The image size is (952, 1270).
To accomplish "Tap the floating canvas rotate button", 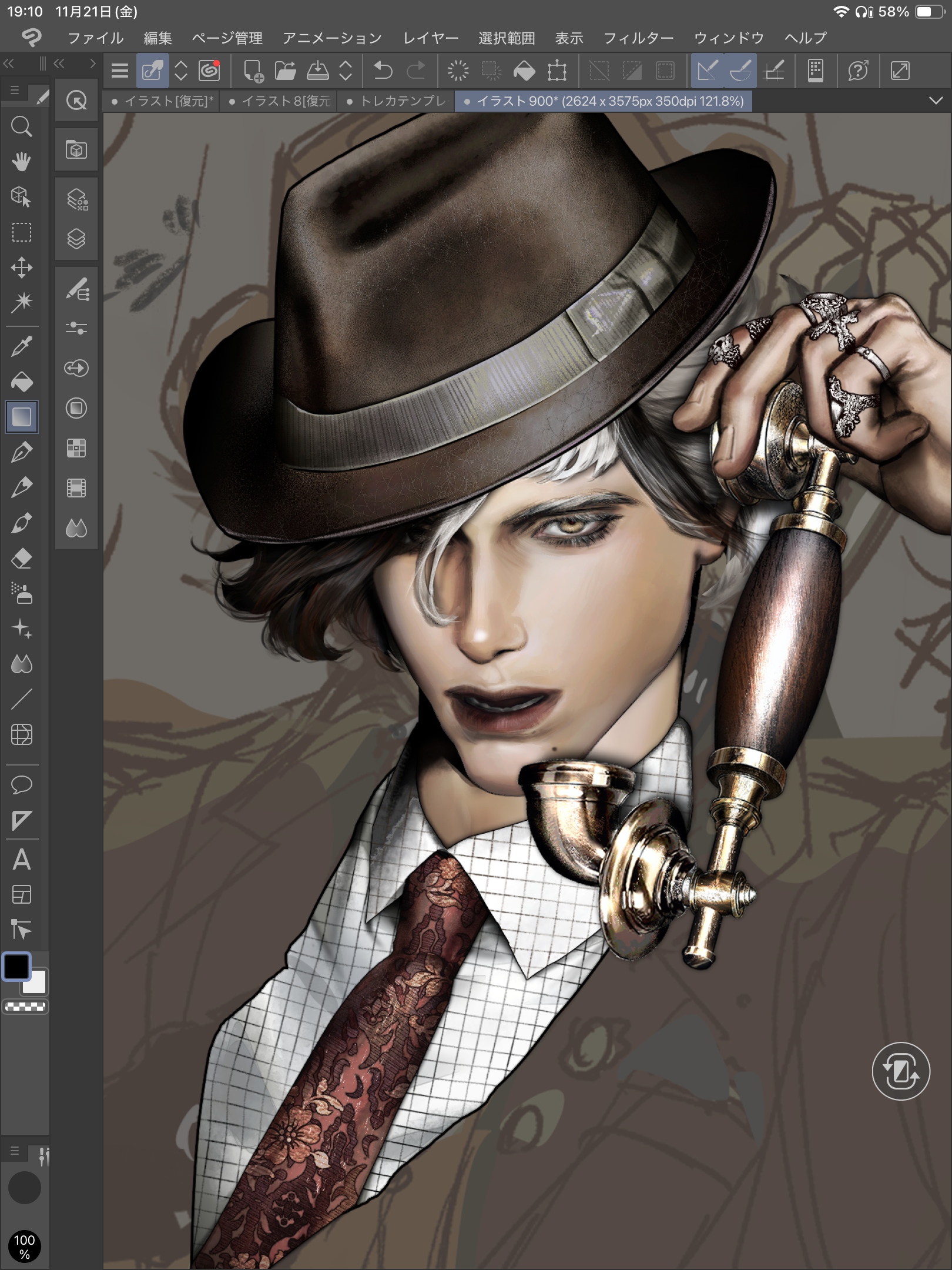I will coord(900,1071).
